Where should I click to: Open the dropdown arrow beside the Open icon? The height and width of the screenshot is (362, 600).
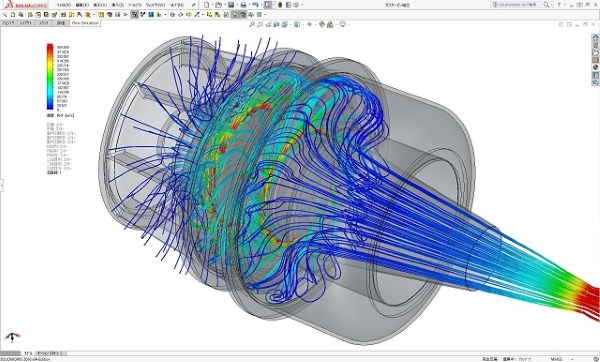(225, 5)
